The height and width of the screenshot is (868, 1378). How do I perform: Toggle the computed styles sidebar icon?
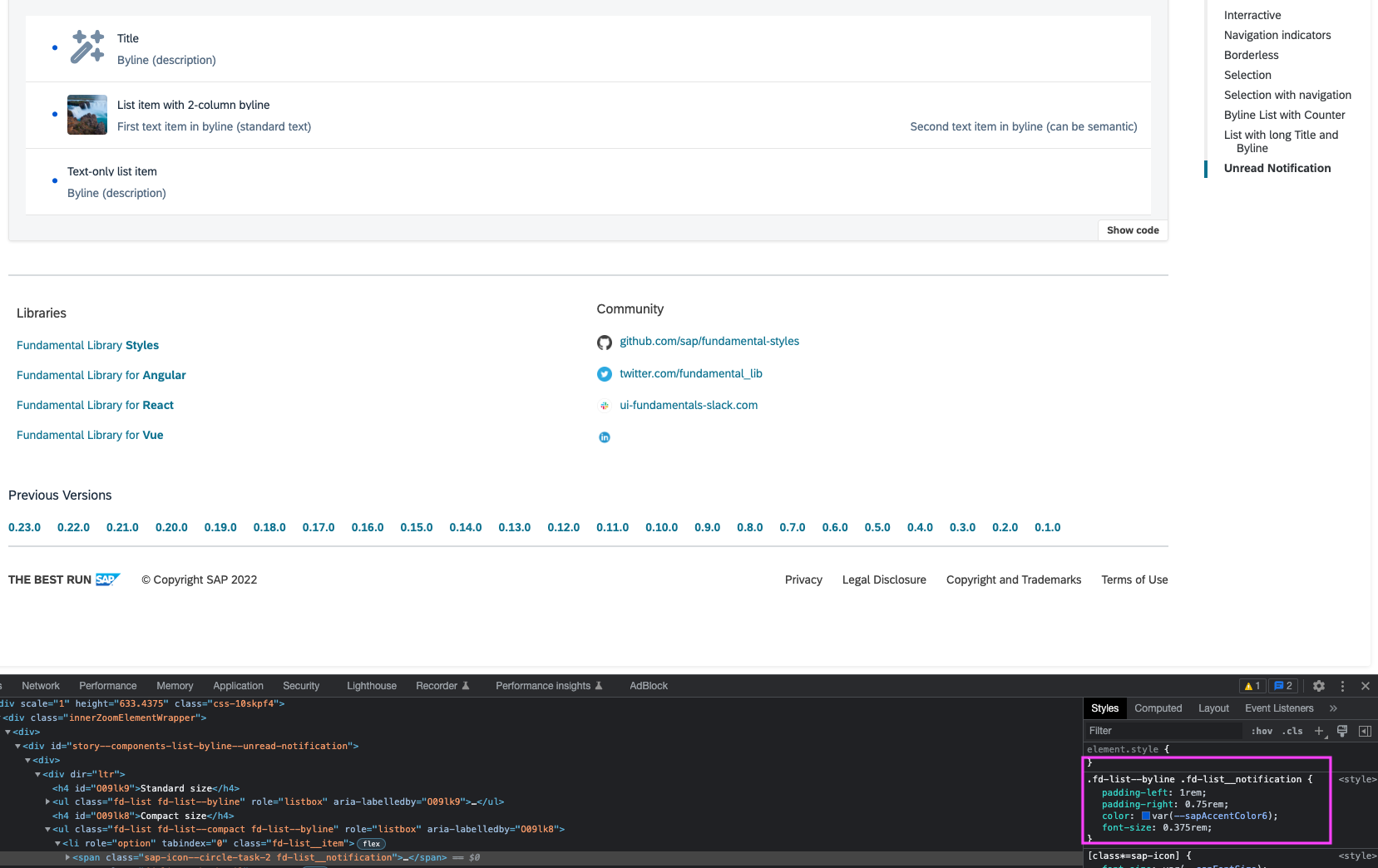click(x=1365, y=732)
